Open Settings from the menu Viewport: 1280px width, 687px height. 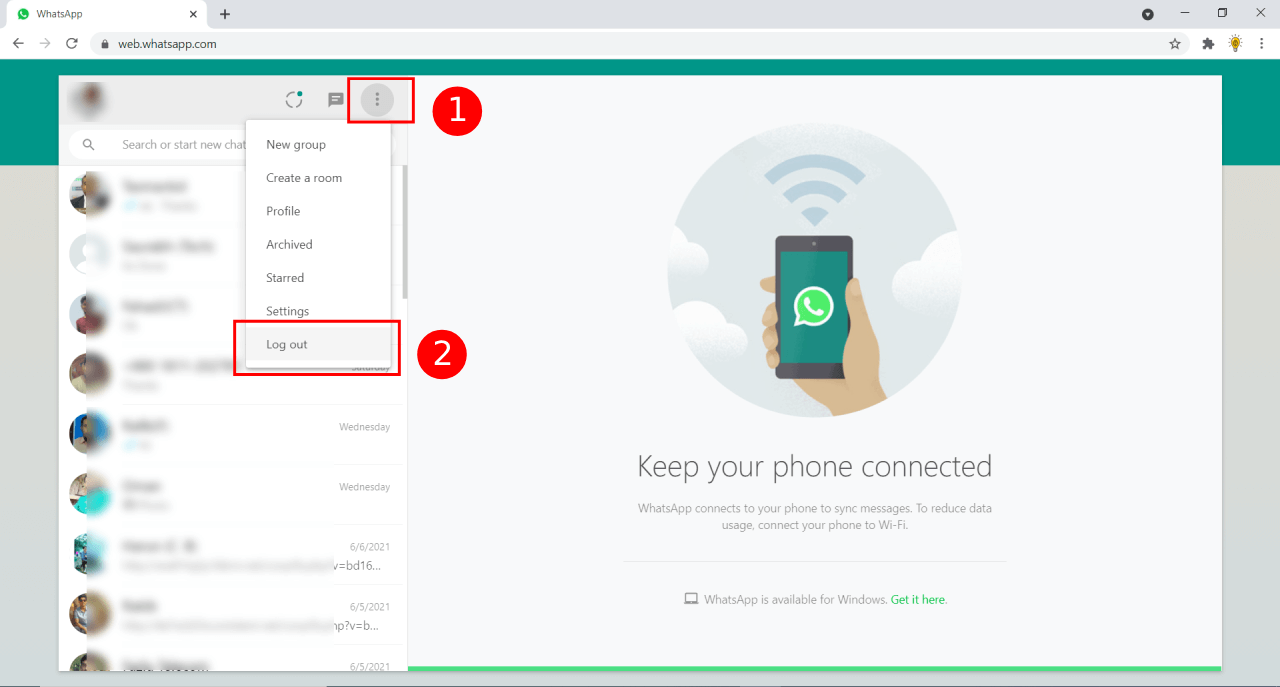[x=318, y=311]
